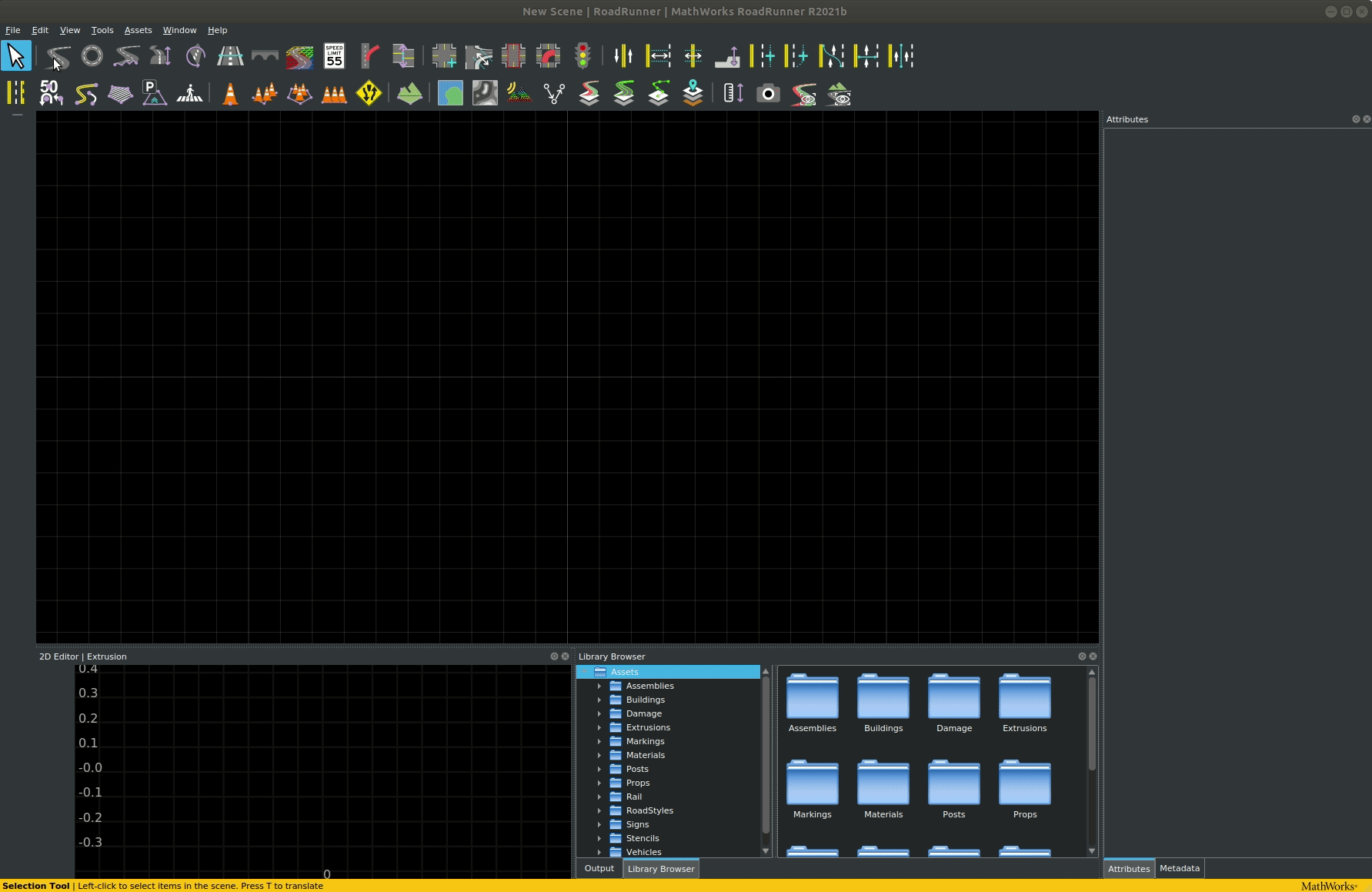Expand the Vehicles folder arrow

[599, 852]
